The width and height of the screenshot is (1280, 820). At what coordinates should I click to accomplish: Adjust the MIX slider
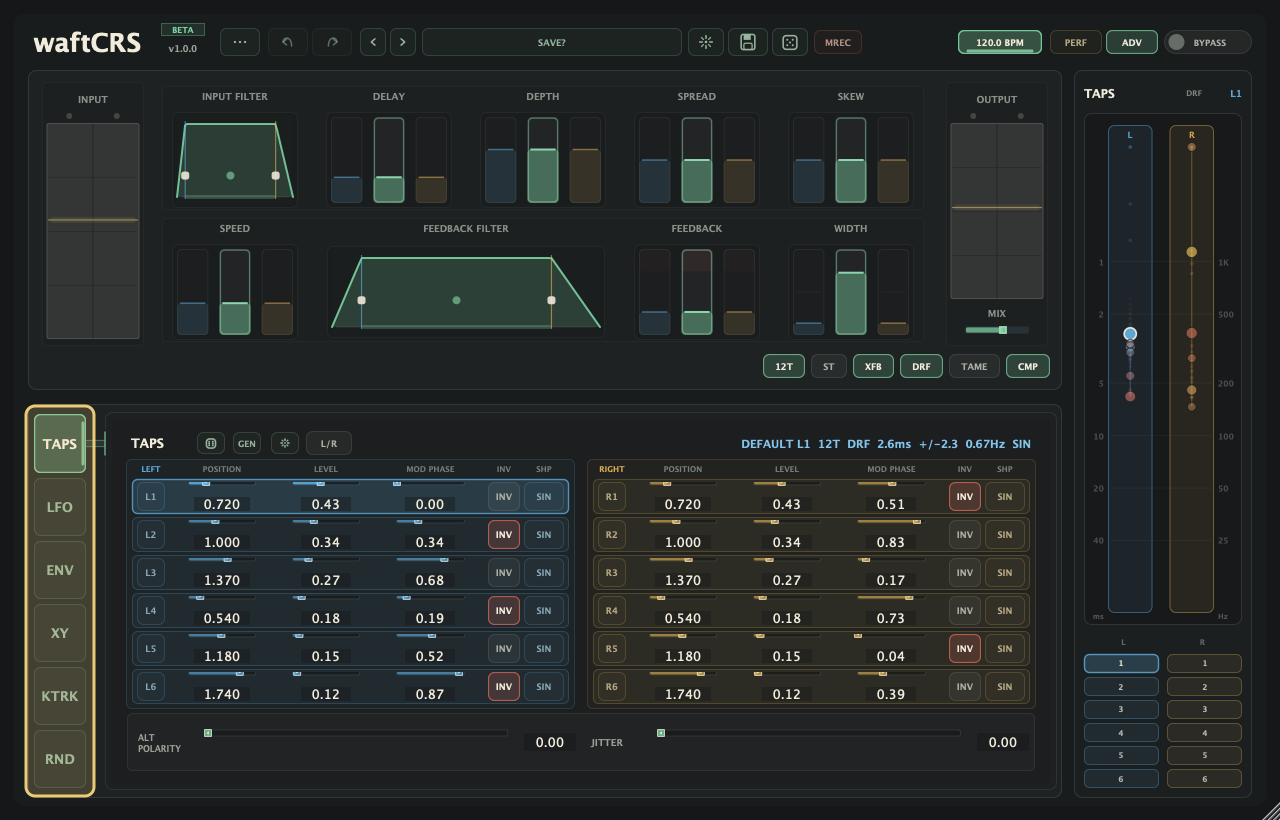coord(997,330)
